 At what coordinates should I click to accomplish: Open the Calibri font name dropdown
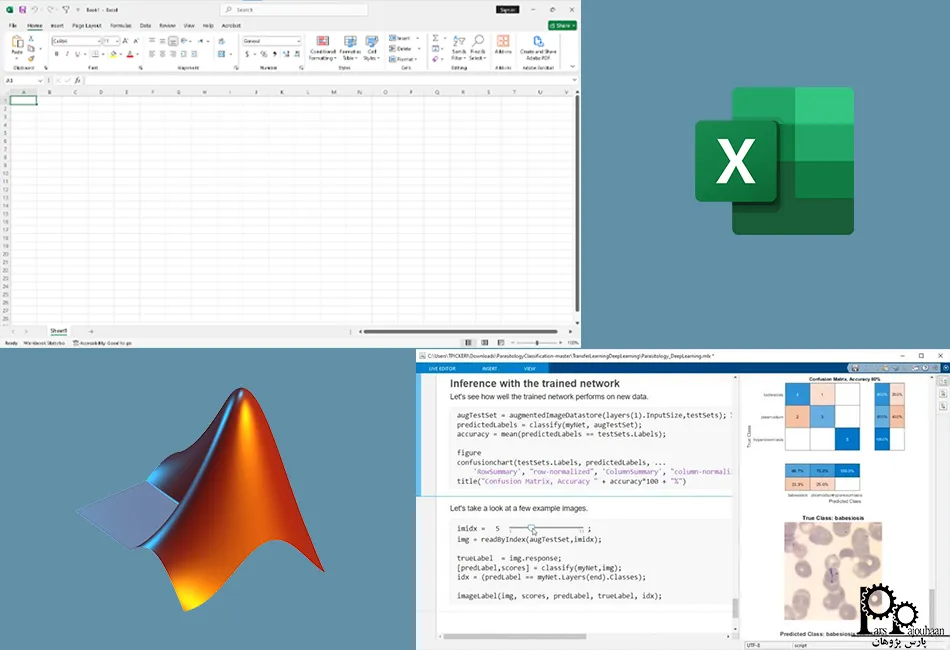(100, 41)
